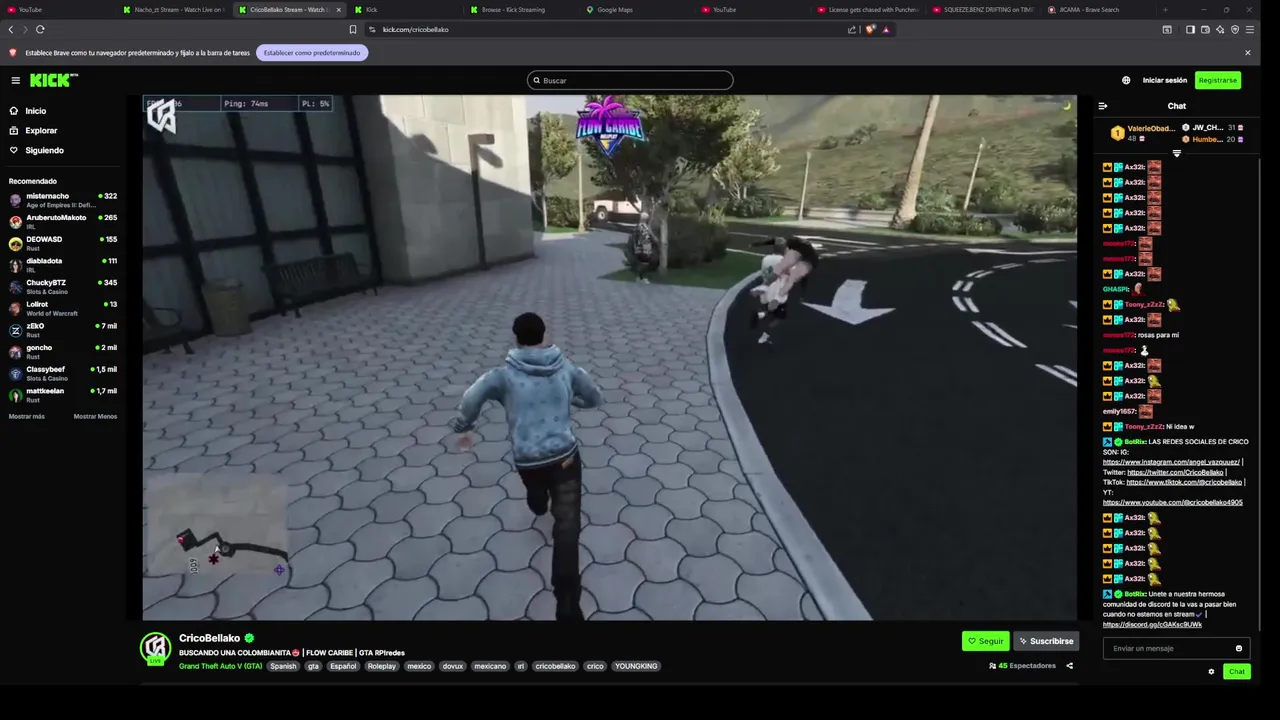Bookmark this page icon

(352, 29)
